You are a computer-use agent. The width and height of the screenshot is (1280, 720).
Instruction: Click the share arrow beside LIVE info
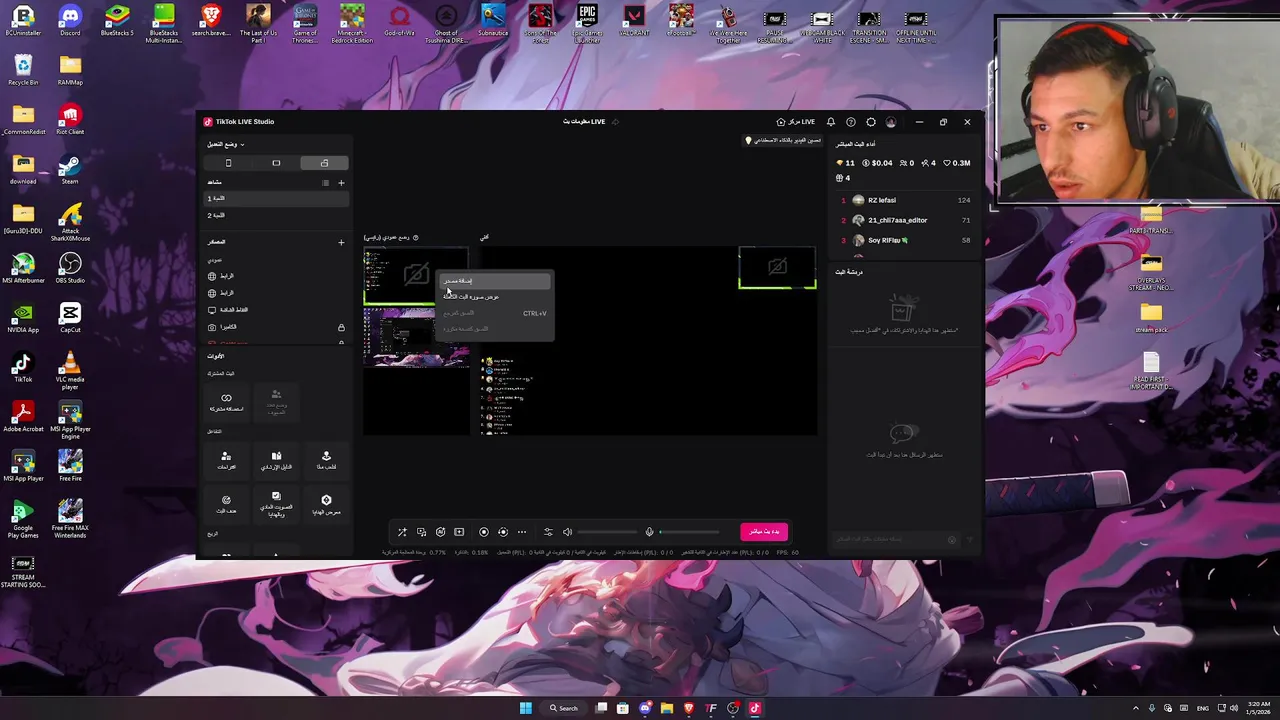point(615,122)
